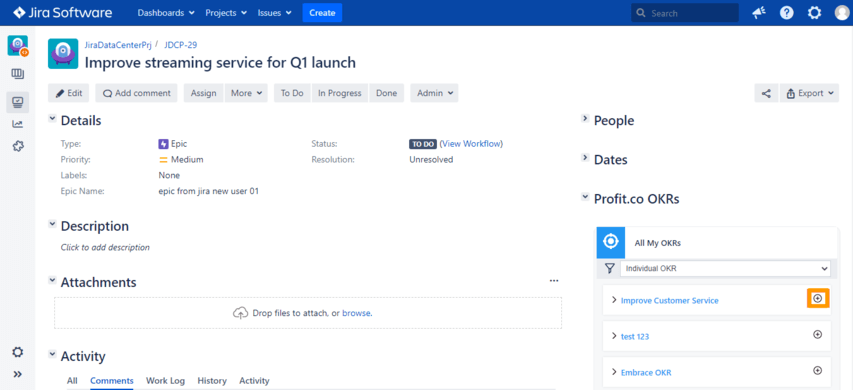Click the plus icon for Improve Customer Service
This screenshot has width=853, height=390.
[817, 299]
